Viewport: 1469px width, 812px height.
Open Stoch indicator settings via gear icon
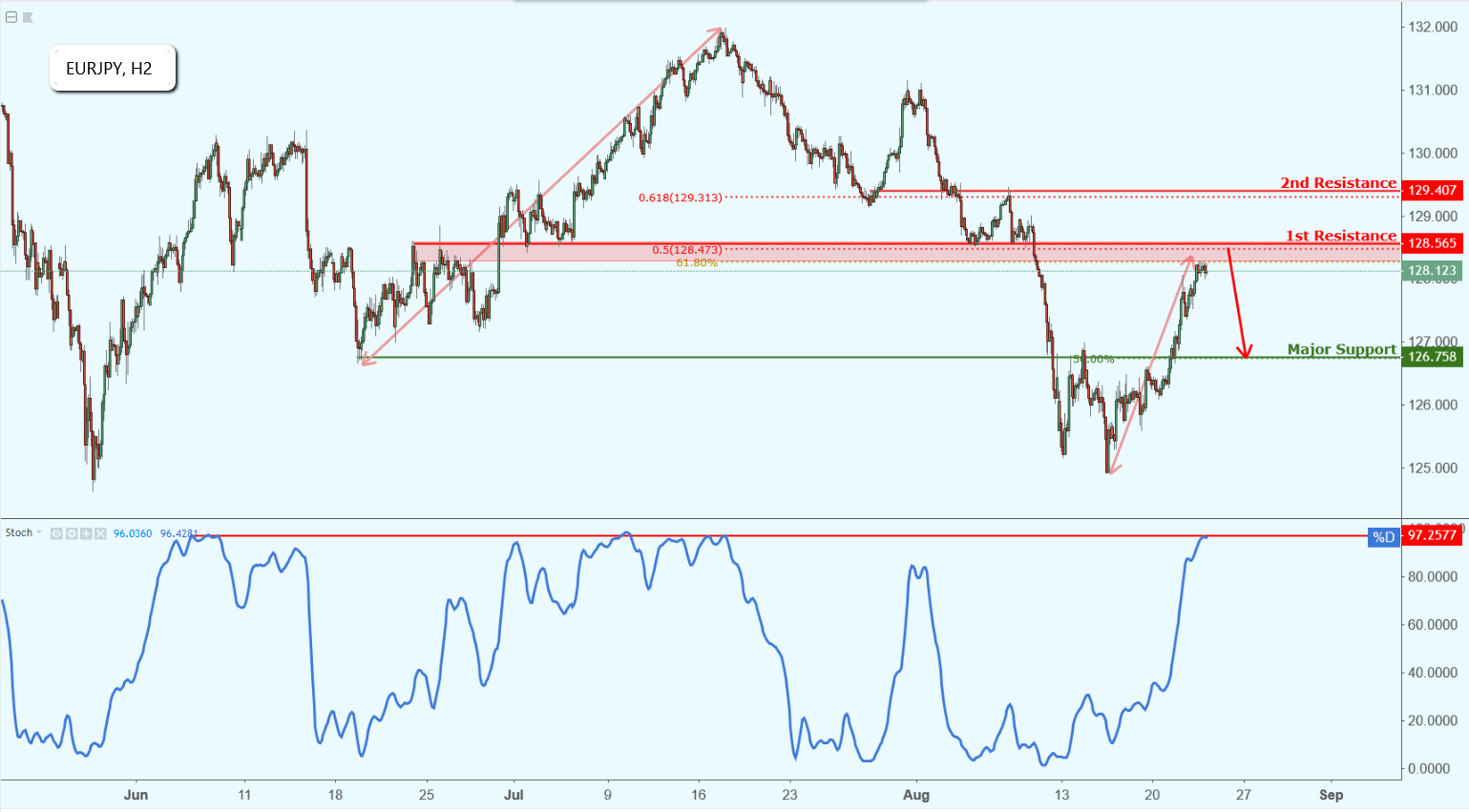pos(71,533)
